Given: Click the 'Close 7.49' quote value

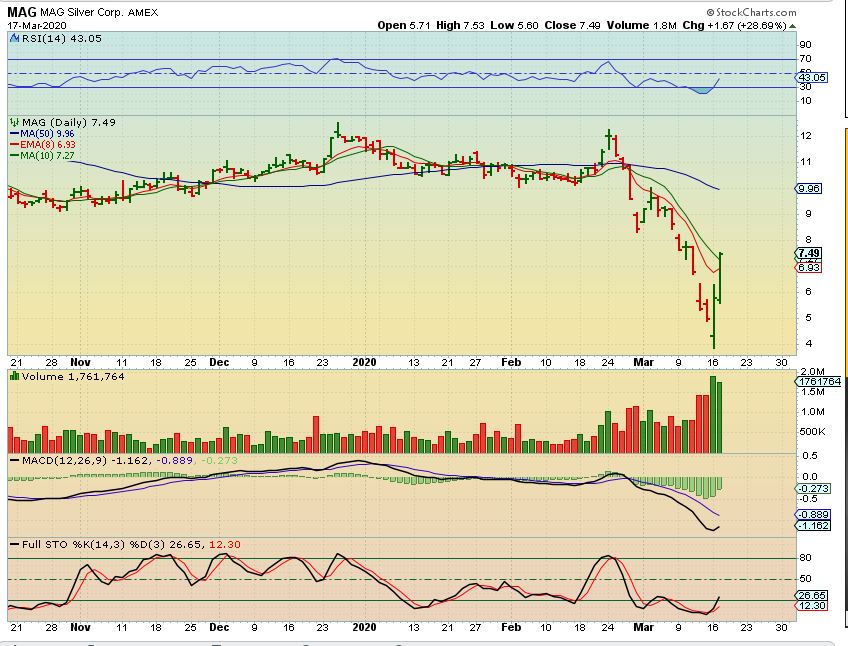Looking at the screenshot, I should click(572, 25).
